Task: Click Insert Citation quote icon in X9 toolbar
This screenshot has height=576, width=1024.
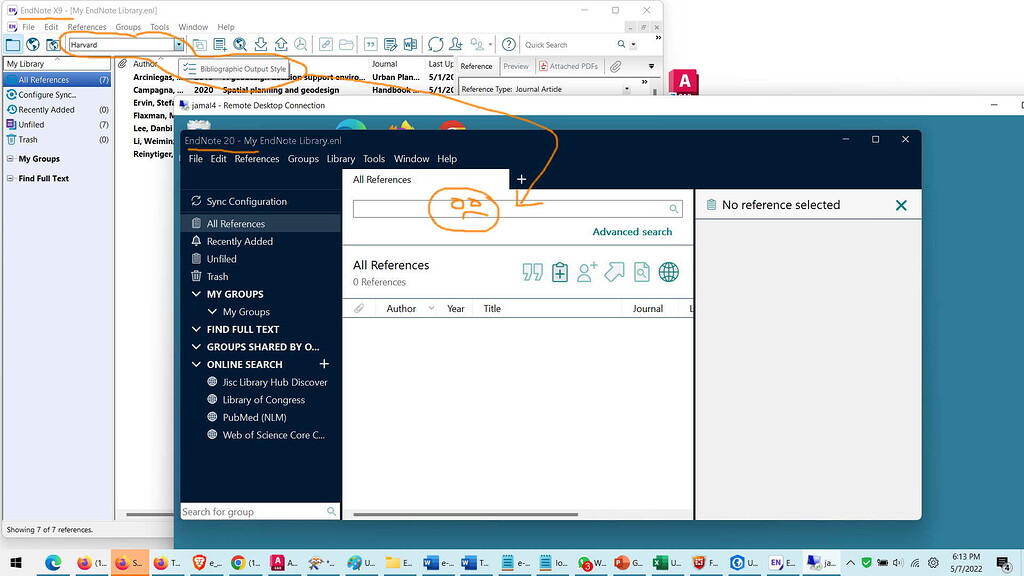Action: pos(370,44)
